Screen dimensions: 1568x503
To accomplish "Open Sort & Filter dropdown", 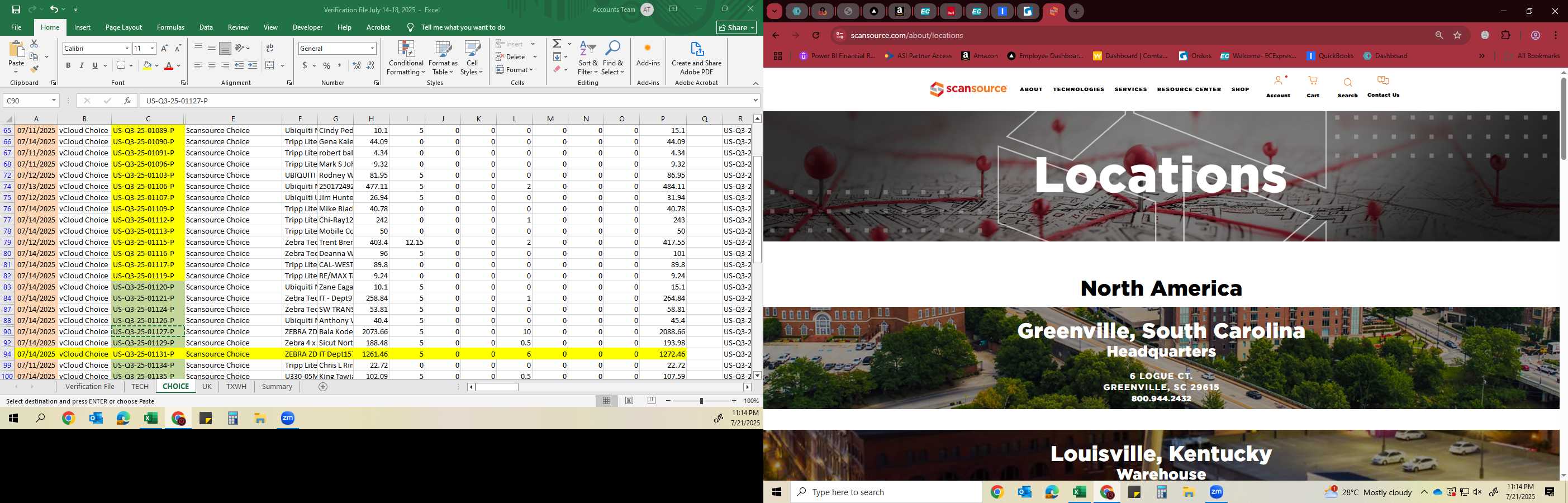I will (x=588, y=59).
